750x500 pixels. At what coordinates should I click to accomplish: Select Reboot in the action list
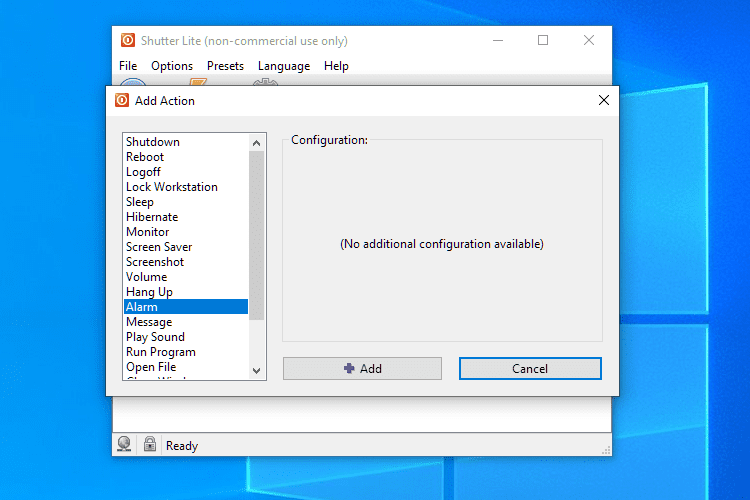186,157
